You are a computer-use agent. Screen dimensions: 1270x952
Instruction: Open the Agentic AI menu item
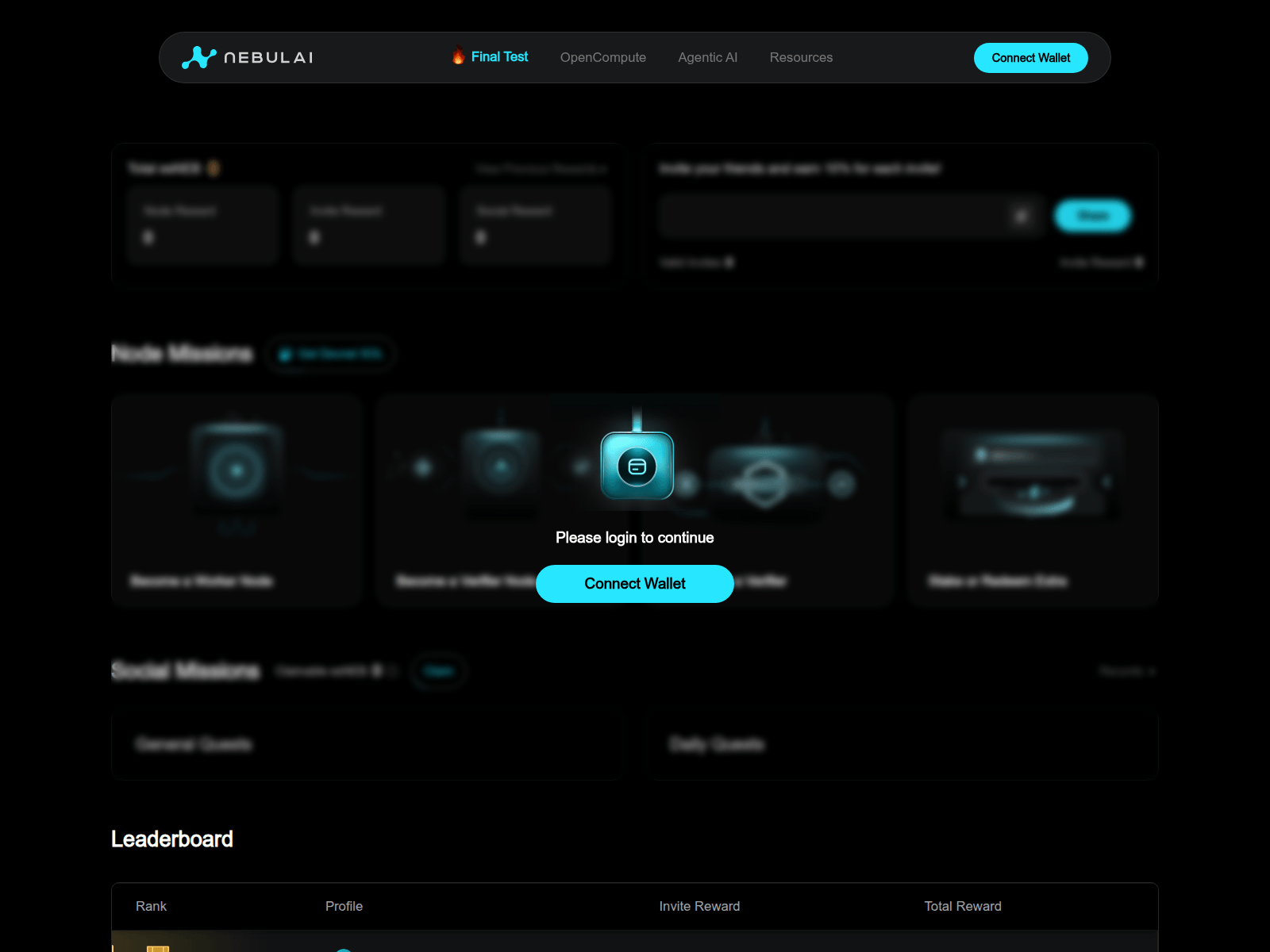708,57
